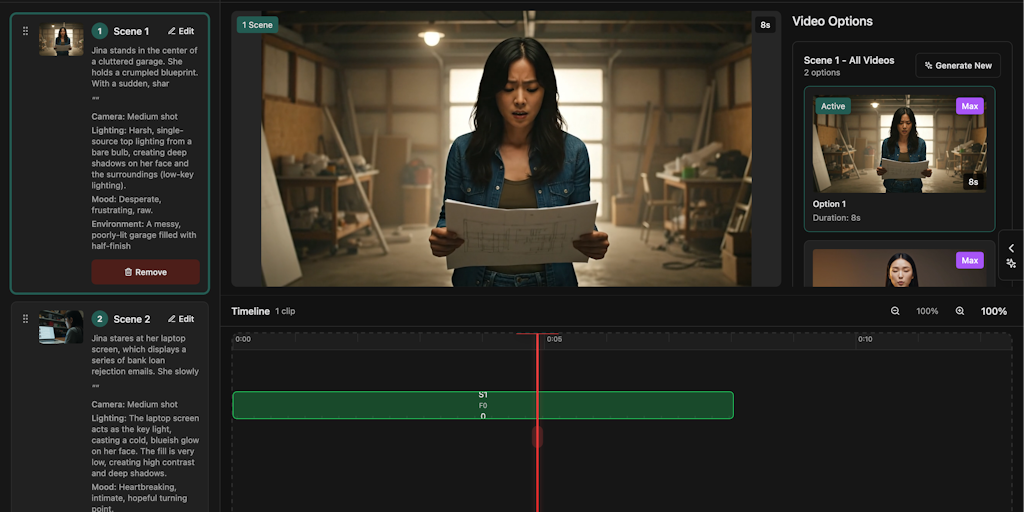
Task: Click the 0:10 mark on the timeline ruler
Action: 865,340
